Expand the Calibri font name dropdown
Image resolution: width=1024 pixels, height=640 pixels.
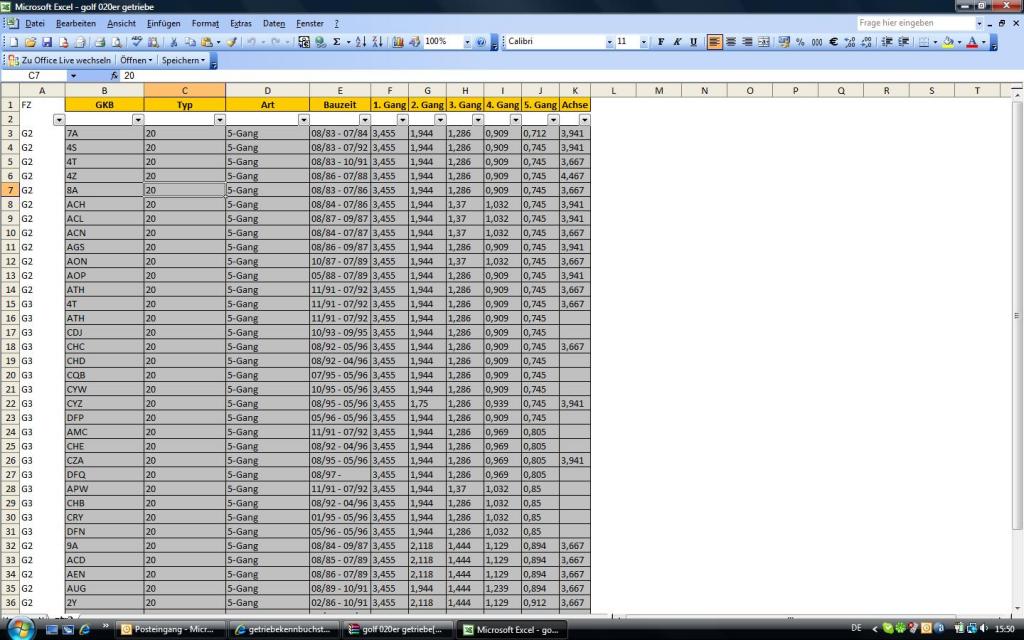pos(609,42)
